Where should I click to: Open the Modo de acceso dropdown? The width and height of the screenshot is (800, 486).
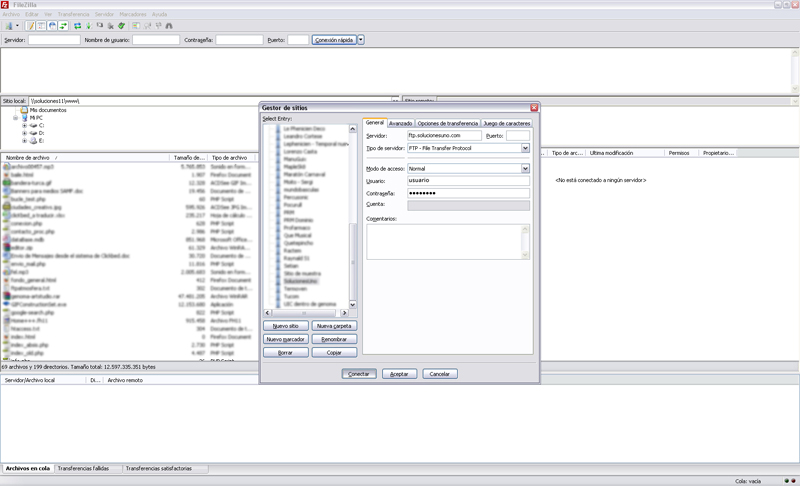click(525, 168)
